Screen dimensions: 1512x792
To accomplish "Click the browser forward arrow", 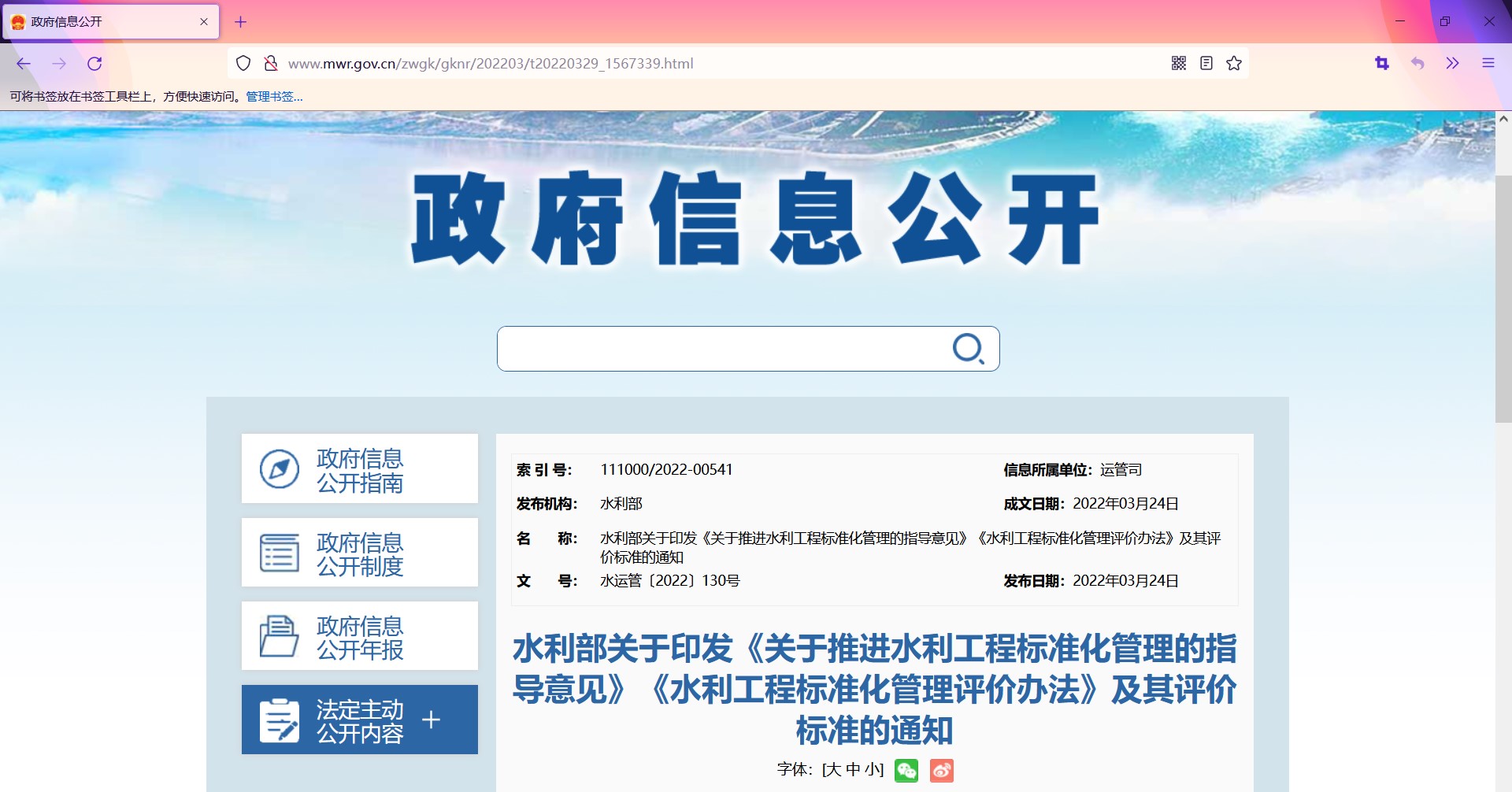I will (x=59, y=64).
